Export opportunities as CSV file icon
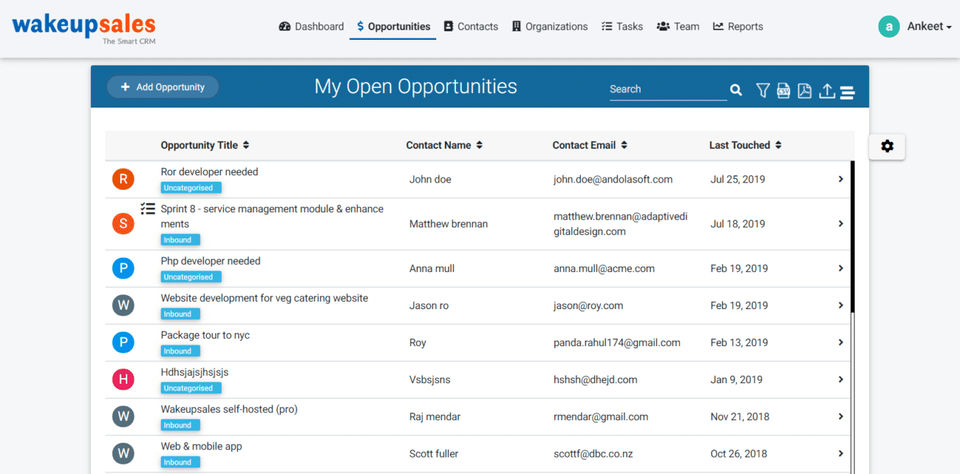The image size is (960, 474). pyautogui.click(x=784, y=91)
